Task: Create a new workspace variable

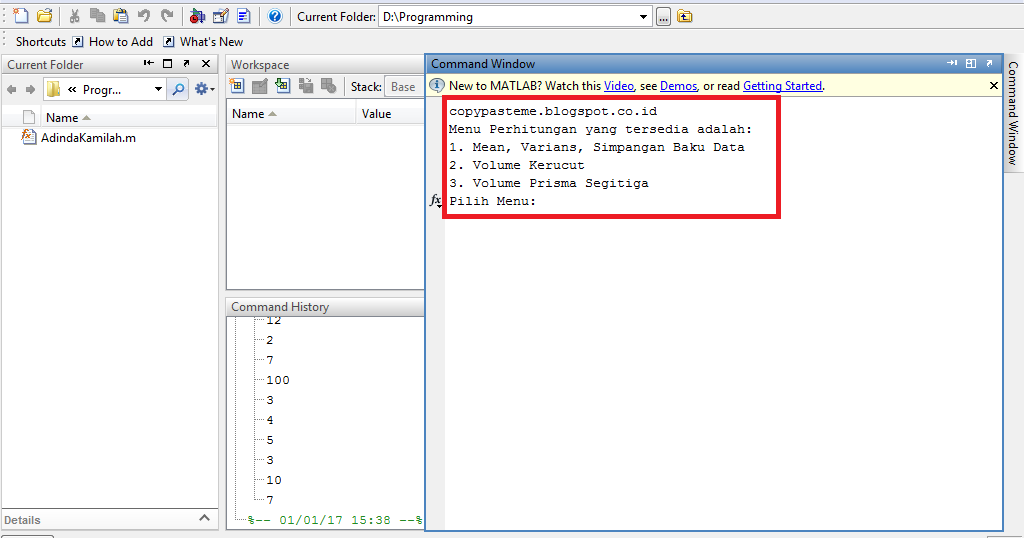Action: click(237, 86)
